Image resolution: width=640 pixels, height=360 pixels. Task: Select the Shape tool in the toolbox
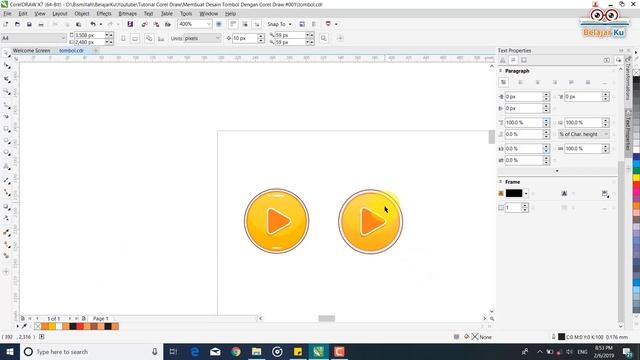coord(6,66)
